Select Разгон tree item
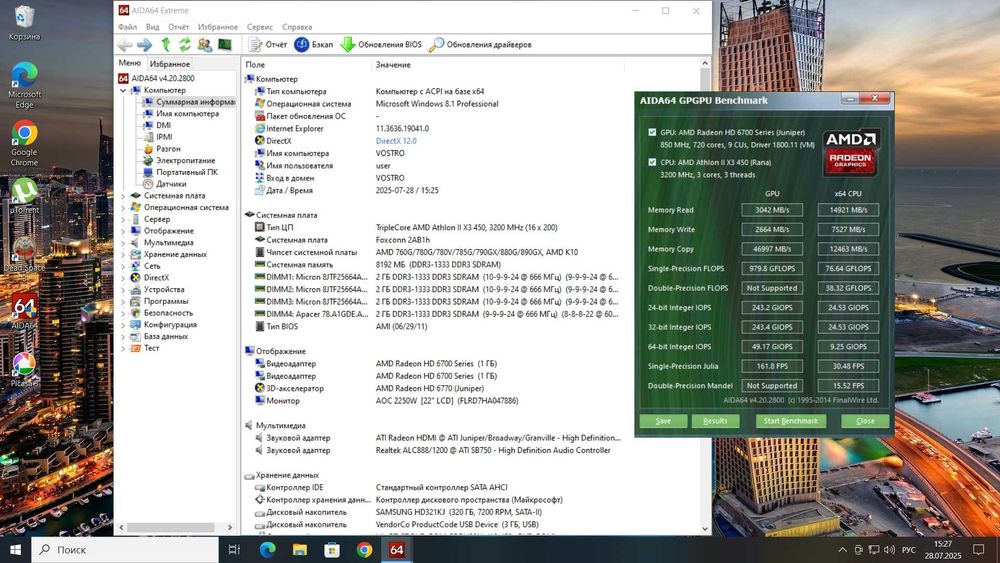This screenshot has height=563, width=1000. click(x=168, y=149)
